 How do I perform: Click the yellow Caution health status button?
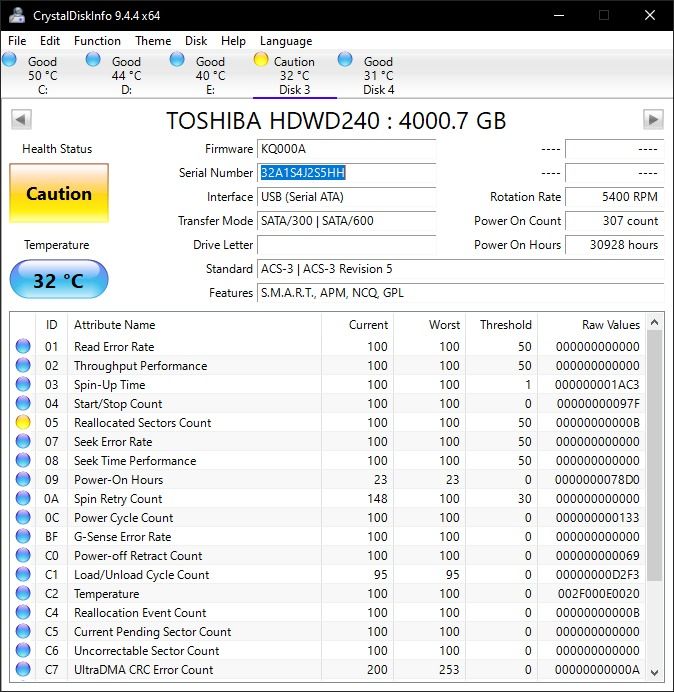(59, 193)
